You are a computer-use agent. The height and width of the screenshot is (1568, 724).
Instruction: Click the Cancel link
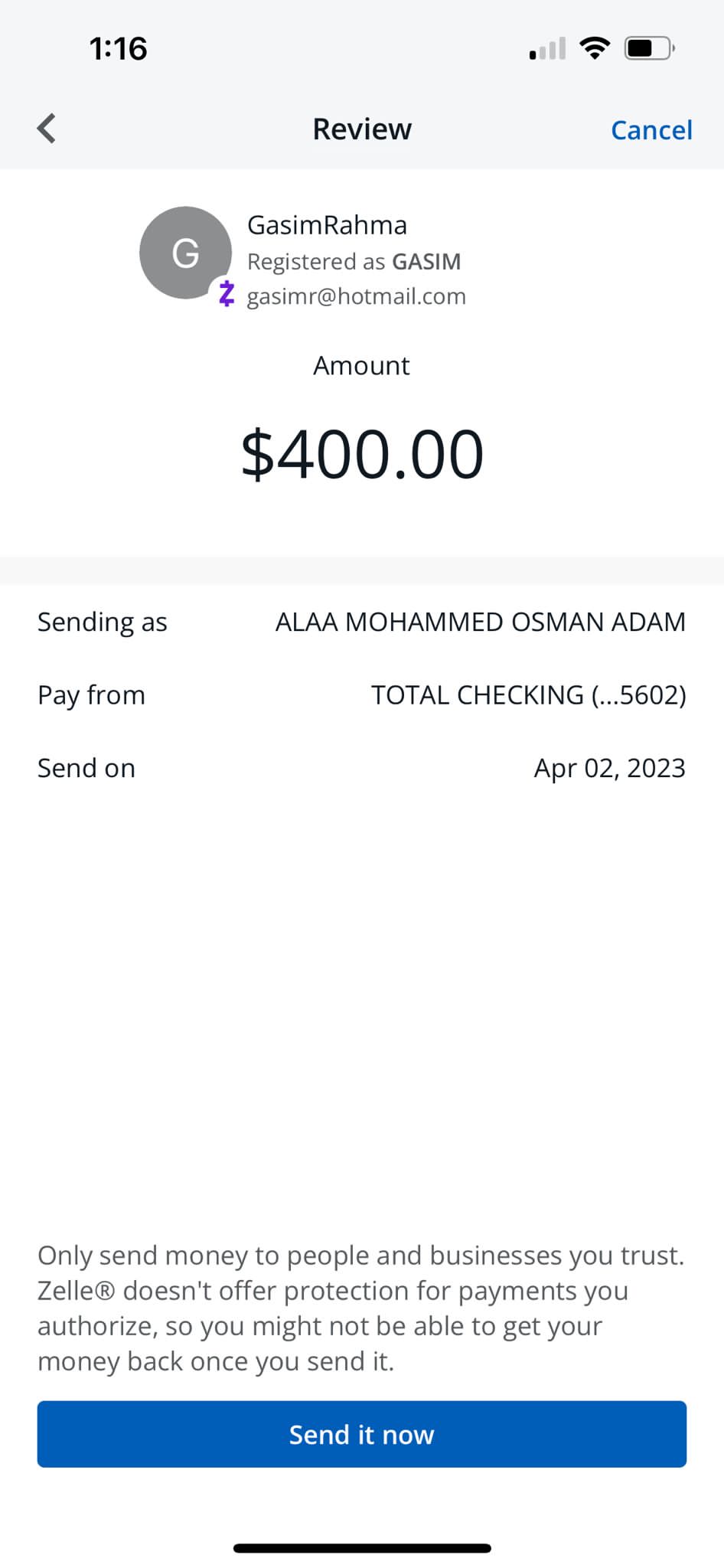pos(651,130)
